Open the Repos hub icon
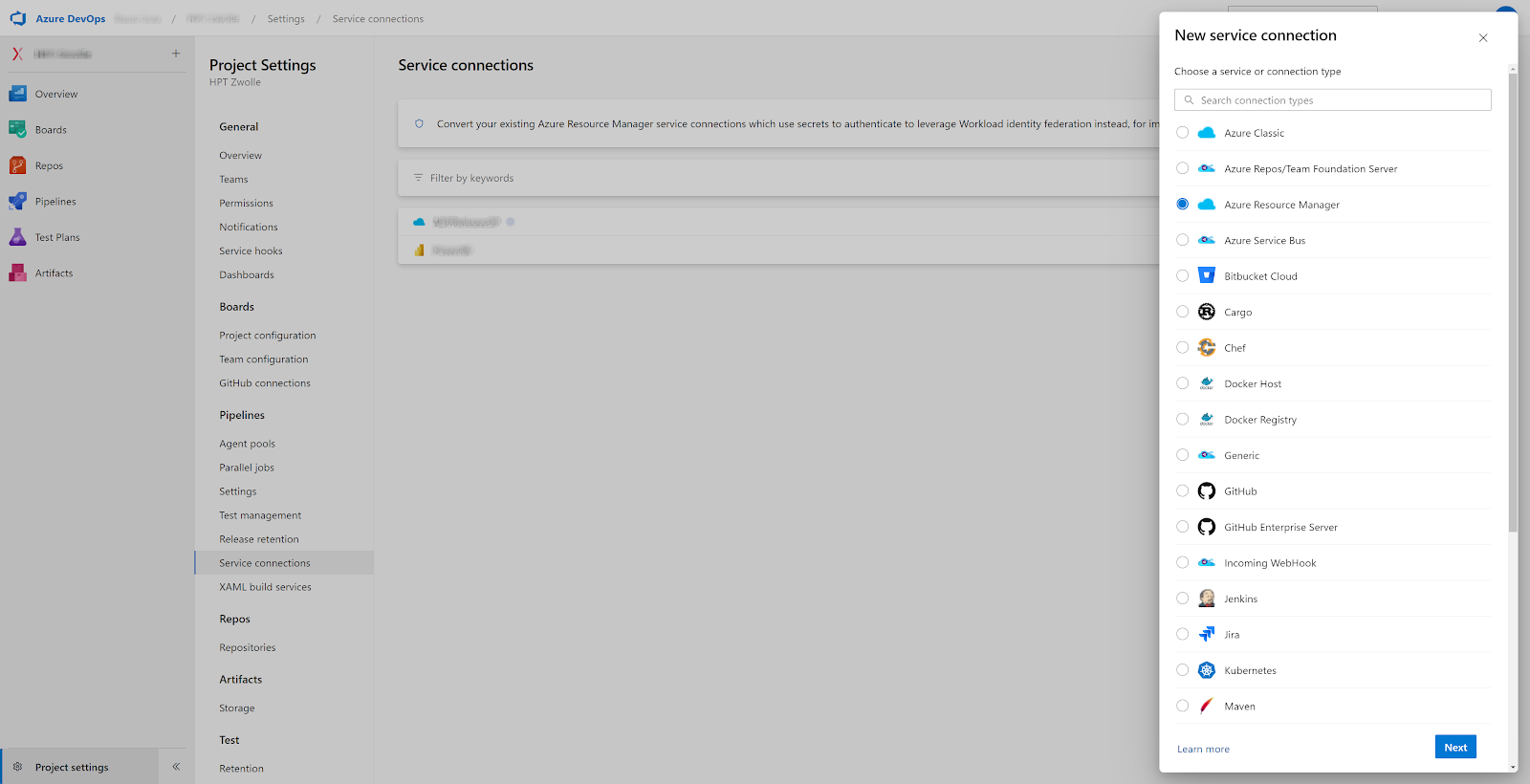1530x784 pixels. click(17, 165)
